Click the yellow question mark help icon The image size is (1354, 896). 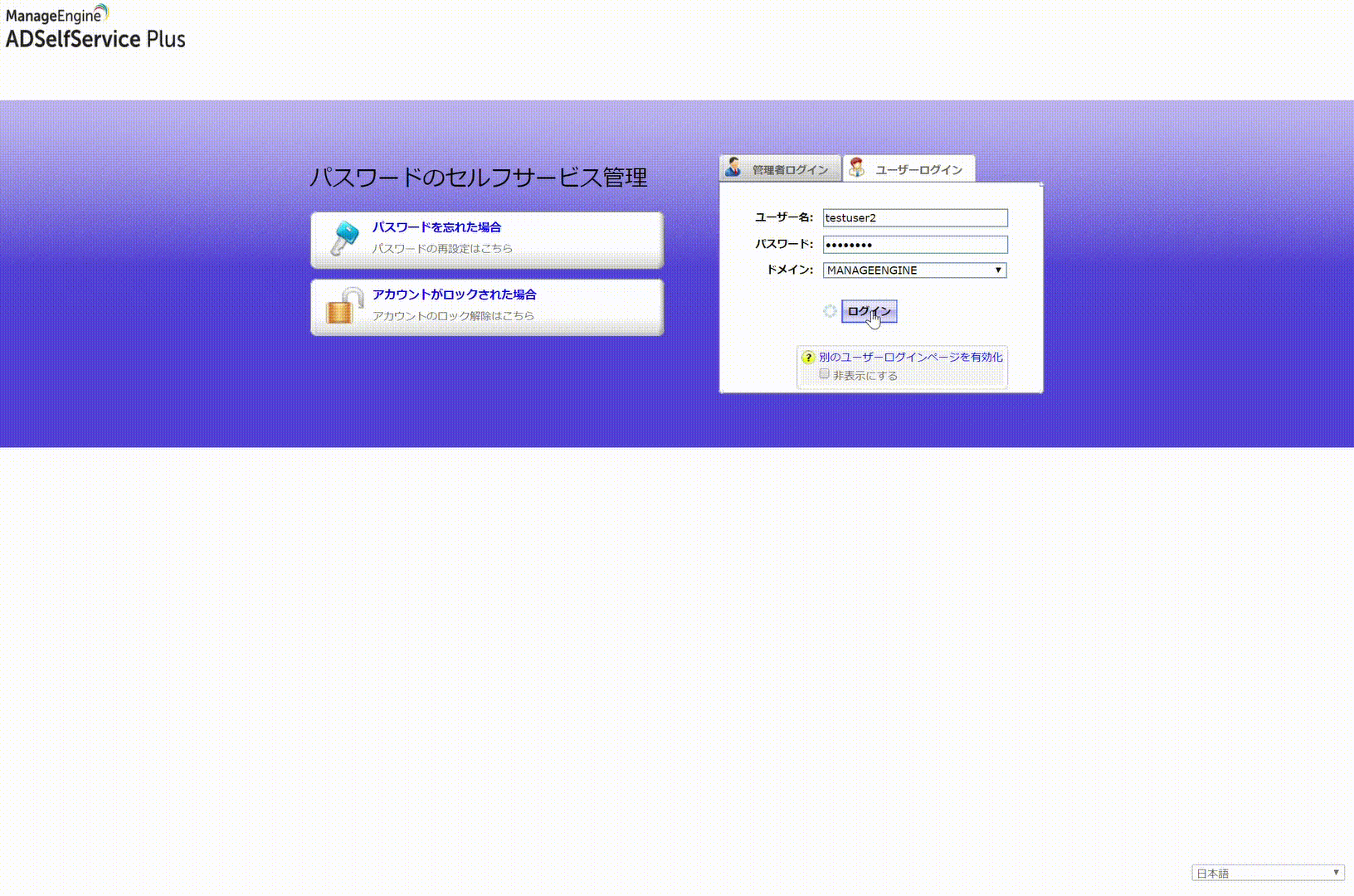(x=808, y=358)
